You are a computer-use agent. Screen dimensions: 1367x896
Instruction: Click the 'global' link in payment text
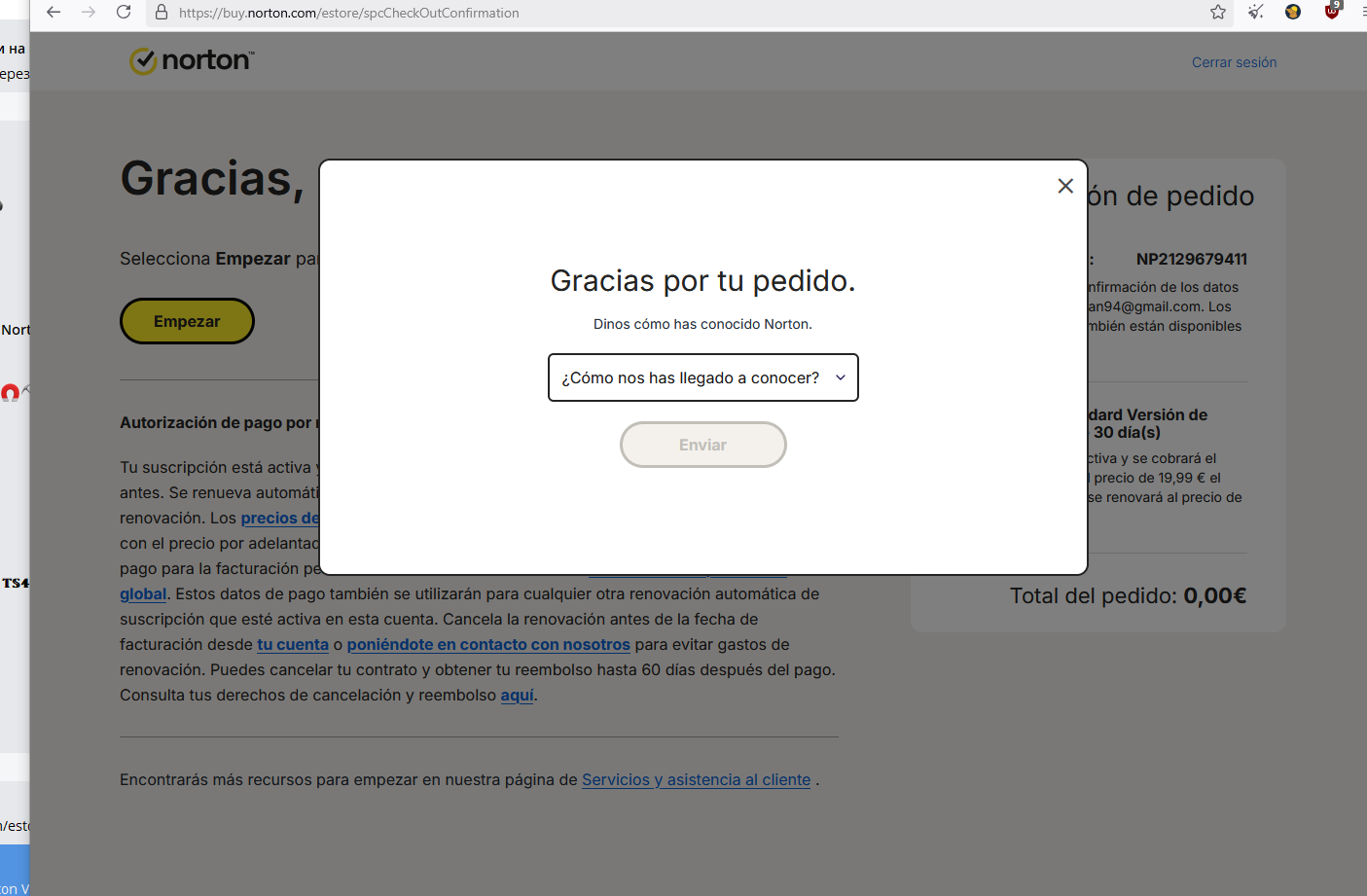143,593
